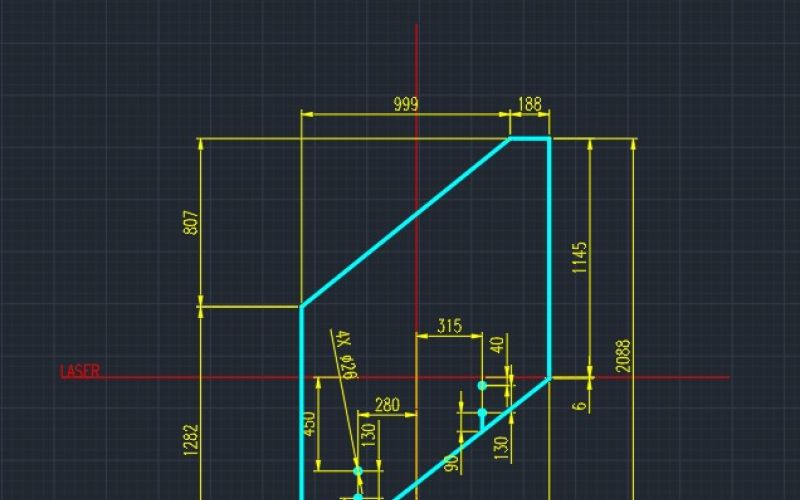Click the 2088 overall height dimension

(623, 357)
